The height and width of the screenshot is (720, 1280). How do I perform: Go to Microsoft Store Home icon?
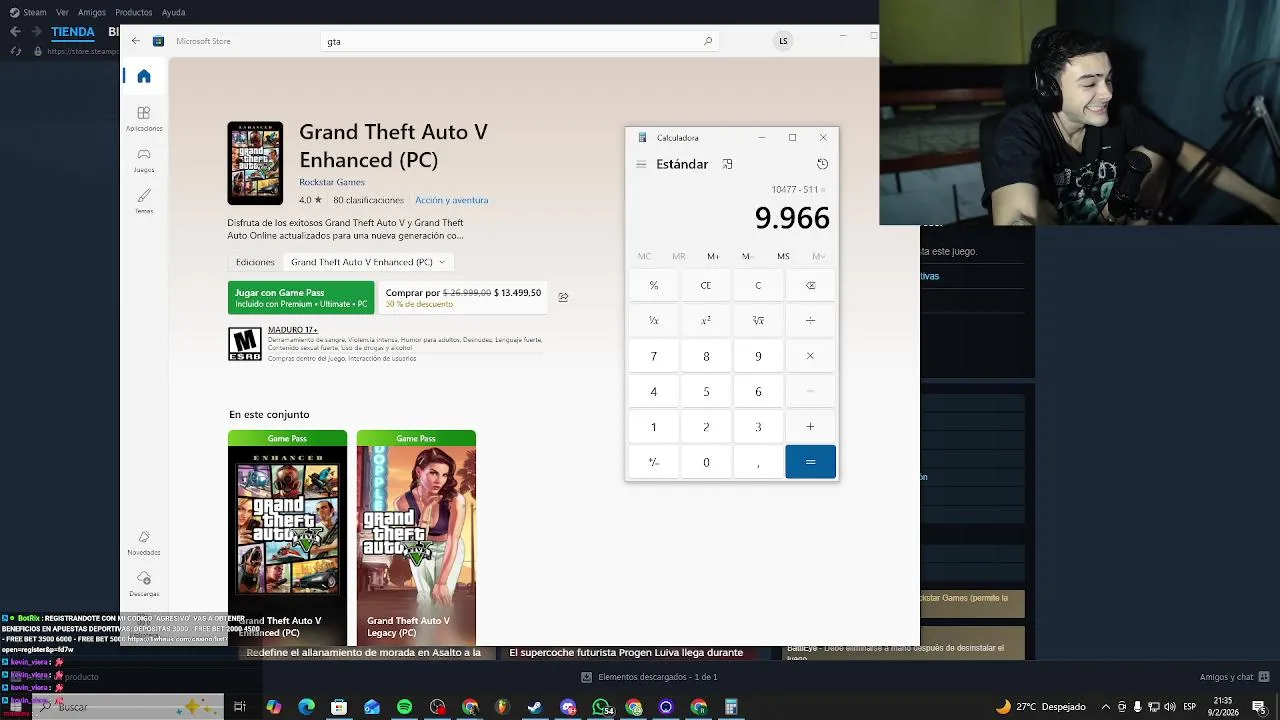point(144,76)
